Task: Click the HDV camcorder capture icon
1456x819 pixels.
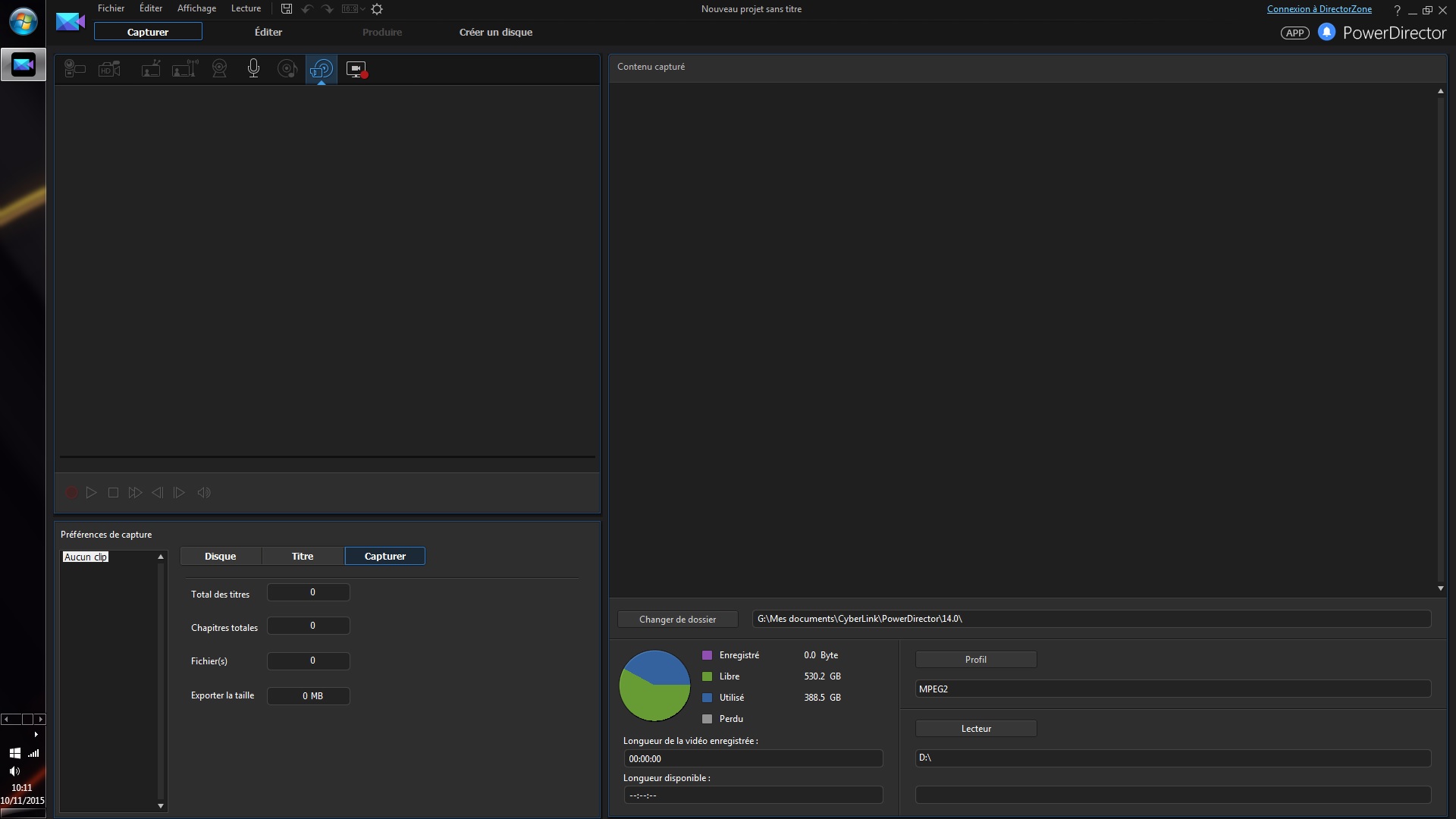Action: point(110,69)
